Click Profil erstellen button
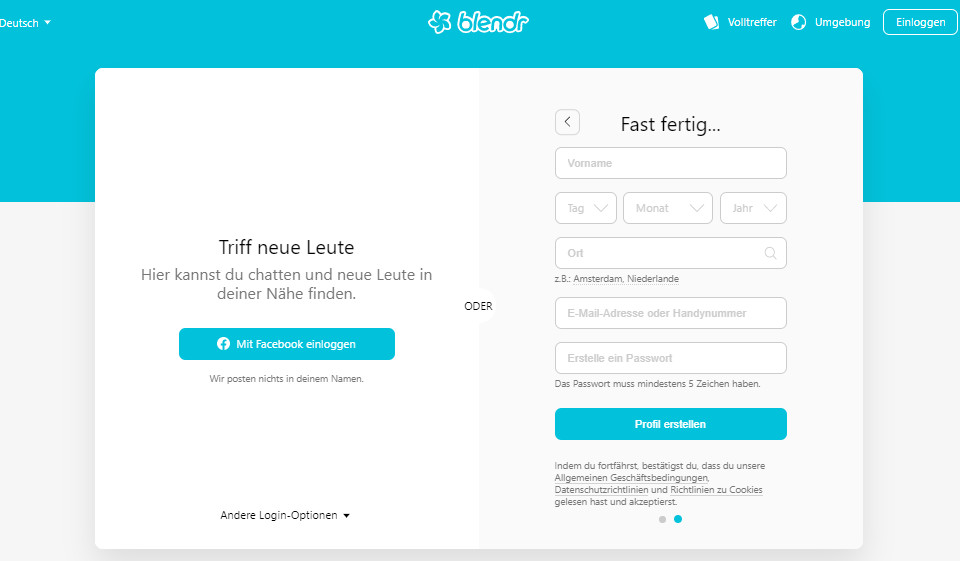The height and width of the screenshot is (561, 960). (670, 424)
